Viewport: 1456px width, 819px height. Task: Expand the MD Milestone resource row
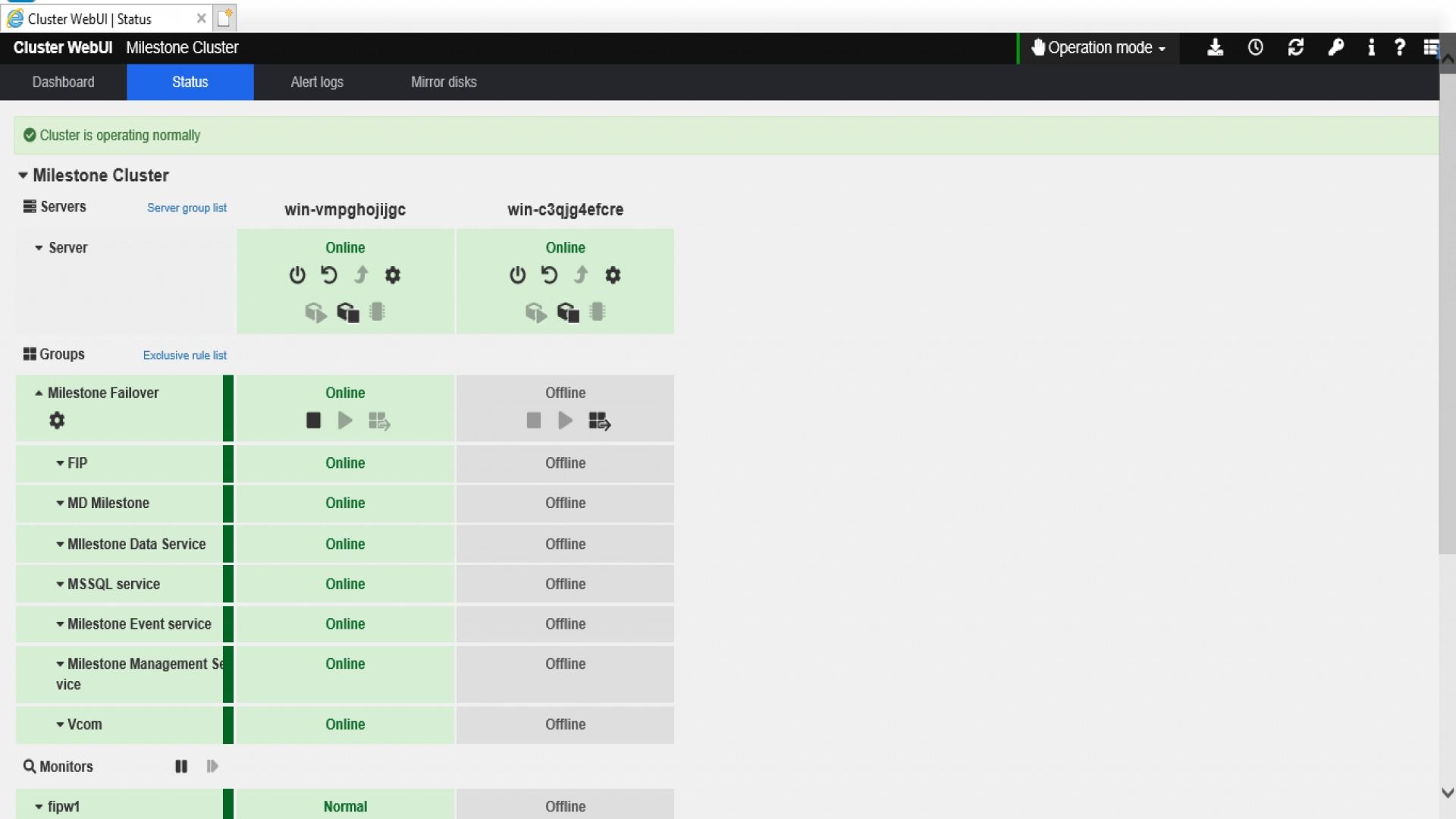(x=60, y=504)
